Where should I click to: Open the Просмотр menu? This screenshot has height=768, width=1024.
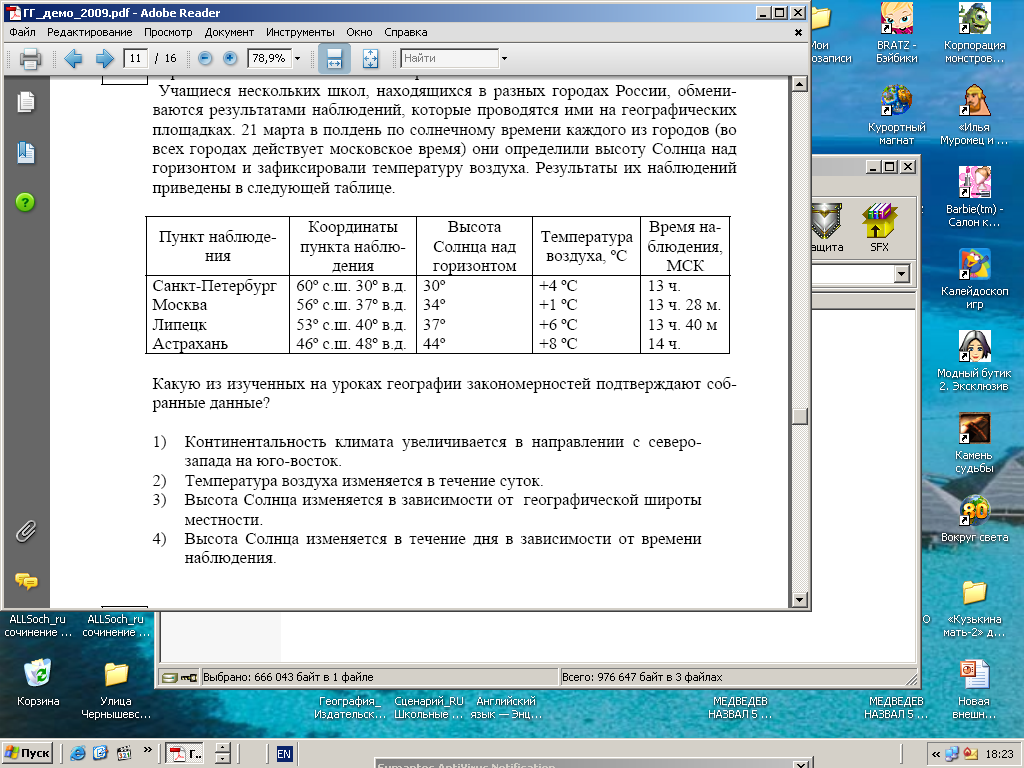(x=168, y=32)
